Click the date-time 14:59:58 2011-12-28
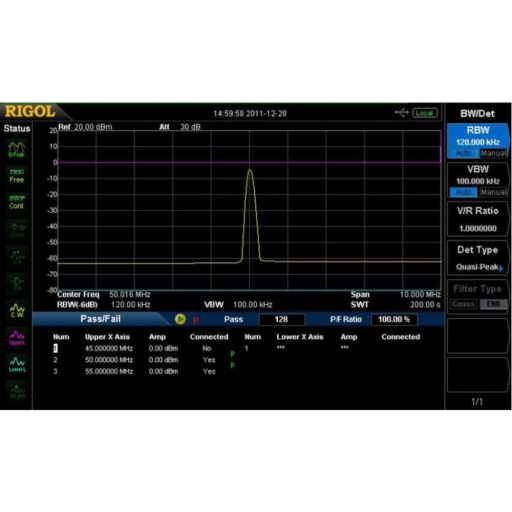The width and height of the screenshot is (512, 512). pyautogui.click(x=250, y=114)
